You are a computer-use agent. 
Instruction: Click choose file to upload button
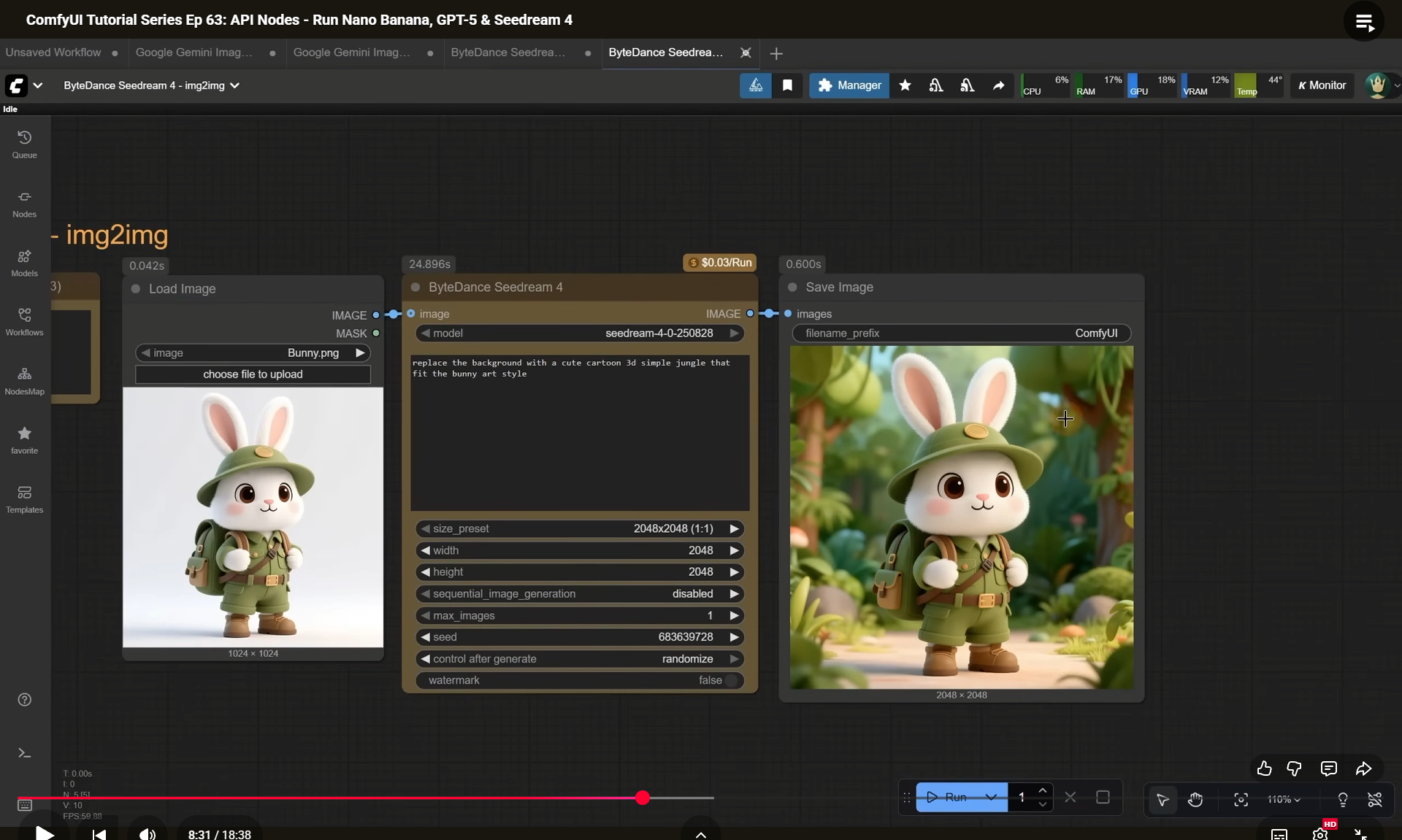click(x=253, y=374)
